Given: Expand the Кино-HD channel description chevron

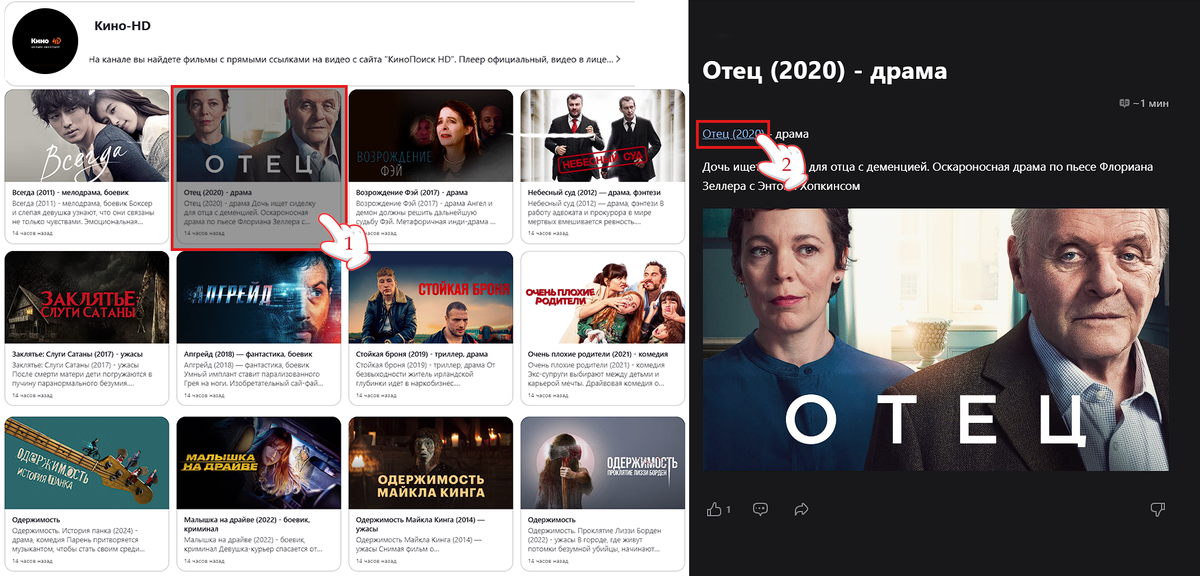Looking at the screenshot, I should 618,60.
